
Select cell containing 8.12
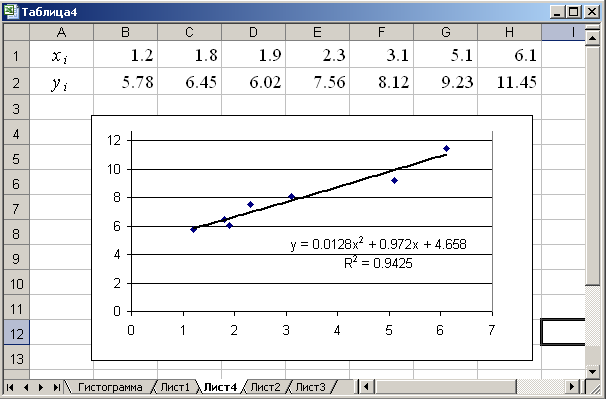[381, 82]
